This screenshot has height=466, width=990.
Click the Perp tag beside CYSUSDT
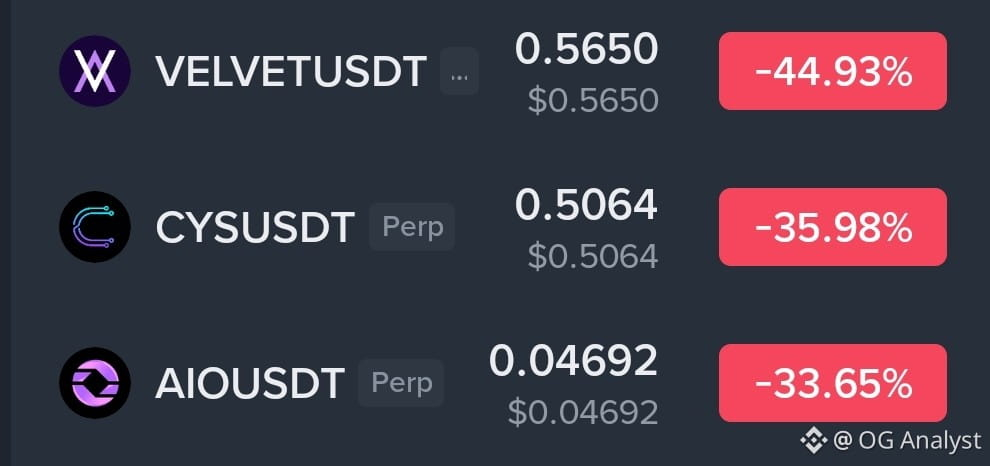(x=412, y=227)
